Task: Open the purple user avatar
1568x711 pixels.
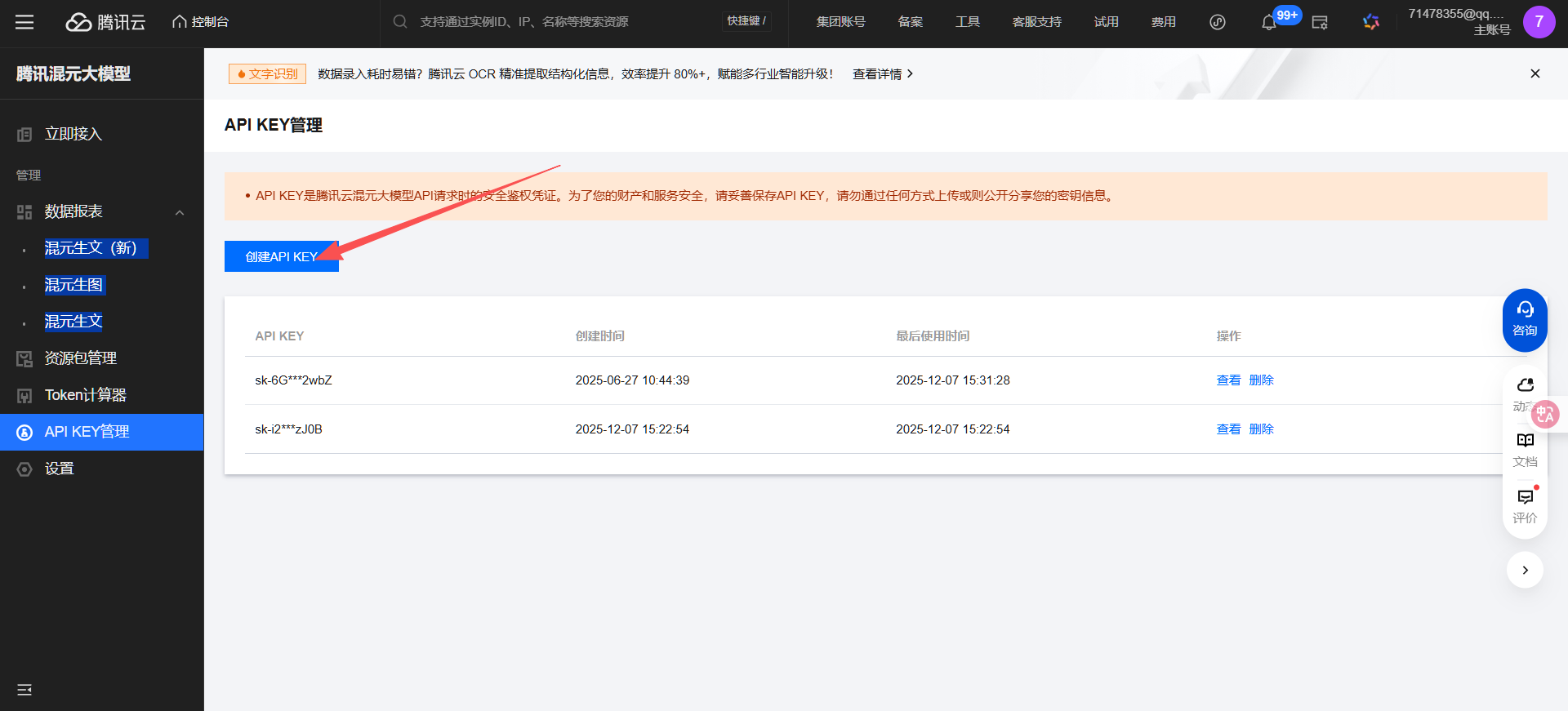Action: [x=1539, y=22]
